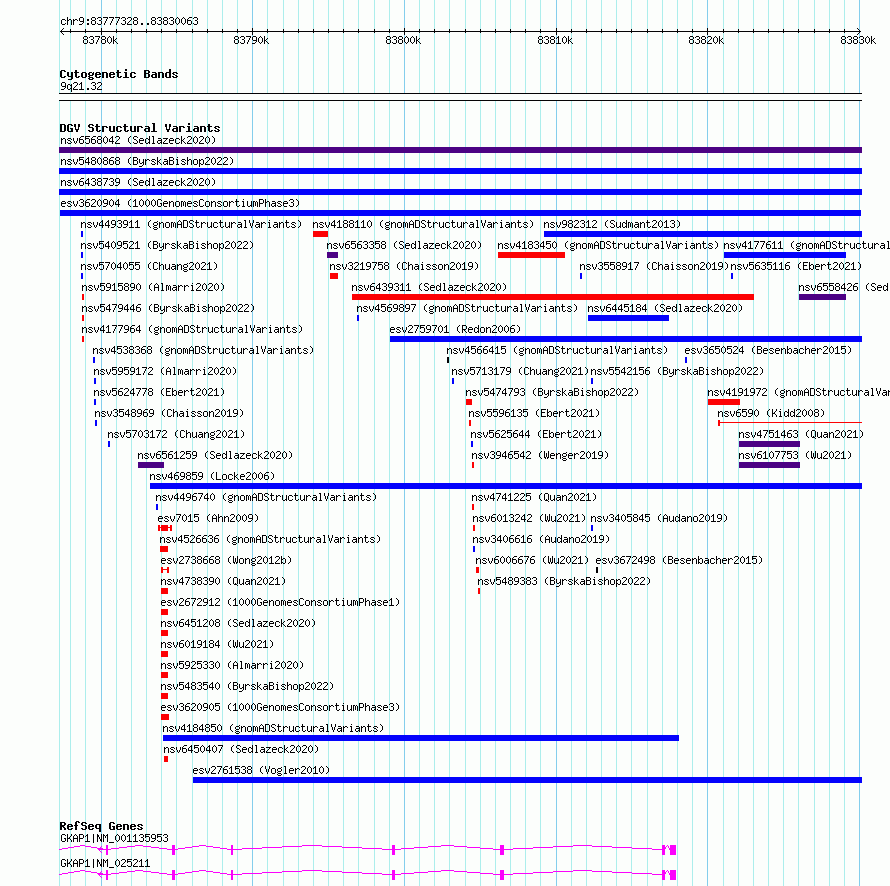Click nsv5474793 (ByrskaBishop2022) label
Viewport: 890px width, 886px height.
click(552, 392)
